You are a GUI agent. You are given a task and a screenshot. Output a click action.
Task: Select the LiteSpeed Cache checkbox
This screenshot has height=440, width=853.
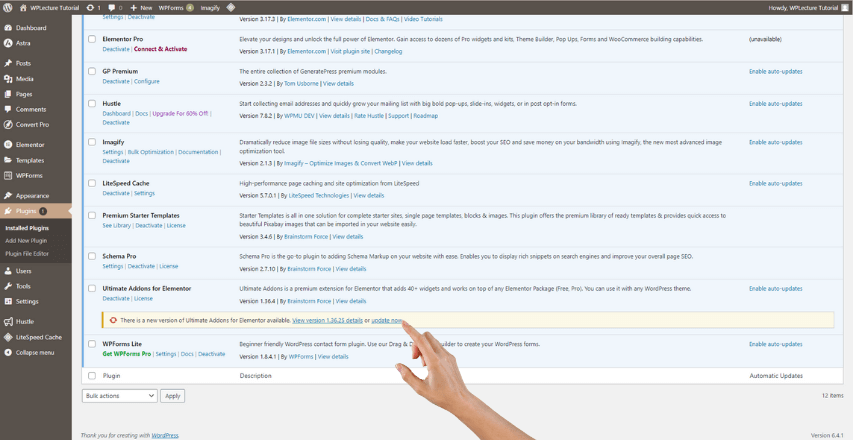(92, 183)
